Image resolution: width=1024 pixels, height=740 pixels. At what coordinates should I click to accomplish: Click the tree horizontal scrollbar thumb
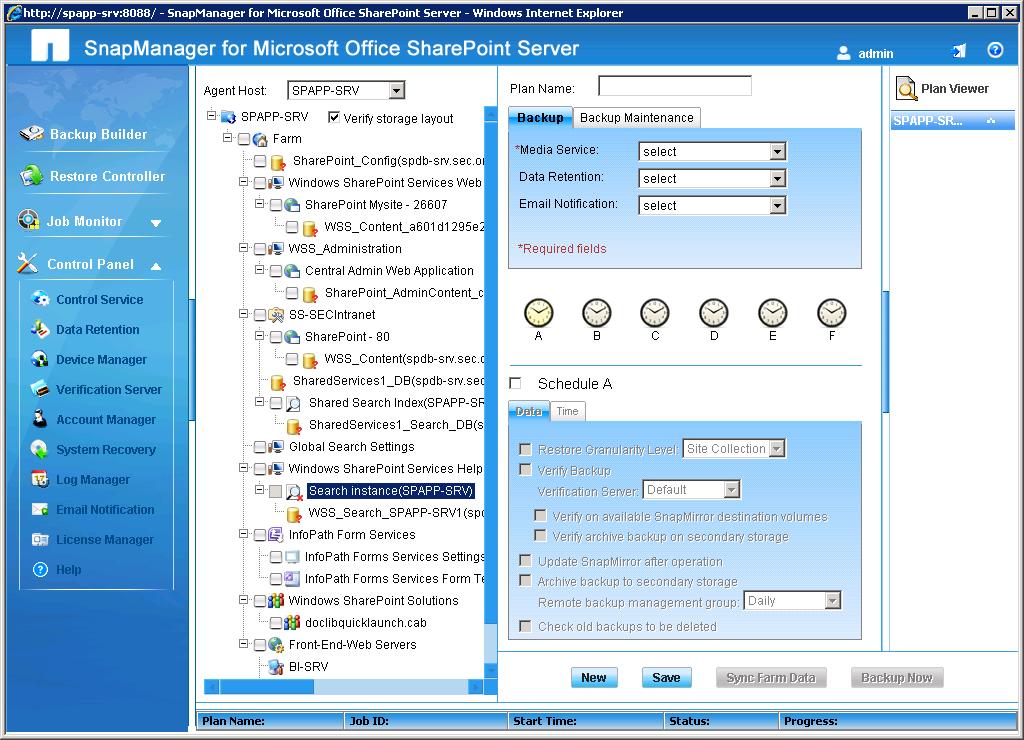[x=266, y=686]
